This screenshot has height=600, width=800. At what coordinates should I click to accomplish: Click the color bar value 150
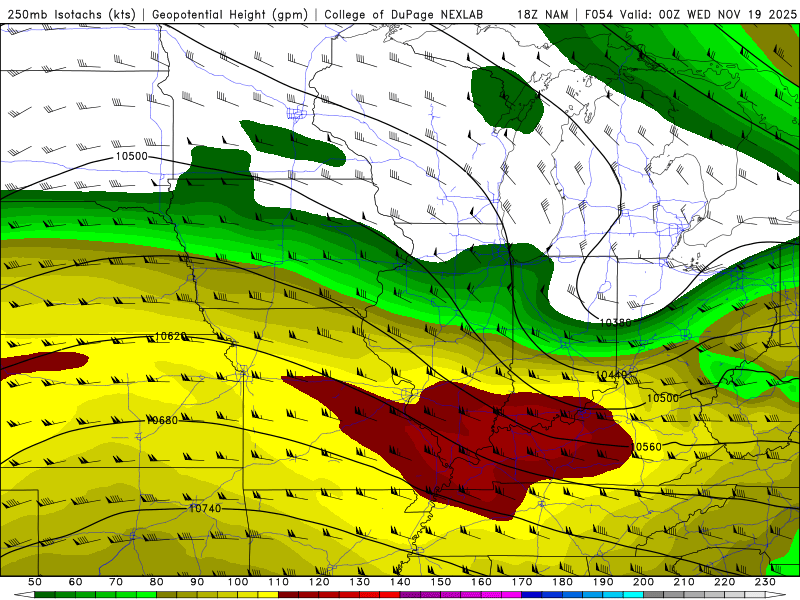441,582
